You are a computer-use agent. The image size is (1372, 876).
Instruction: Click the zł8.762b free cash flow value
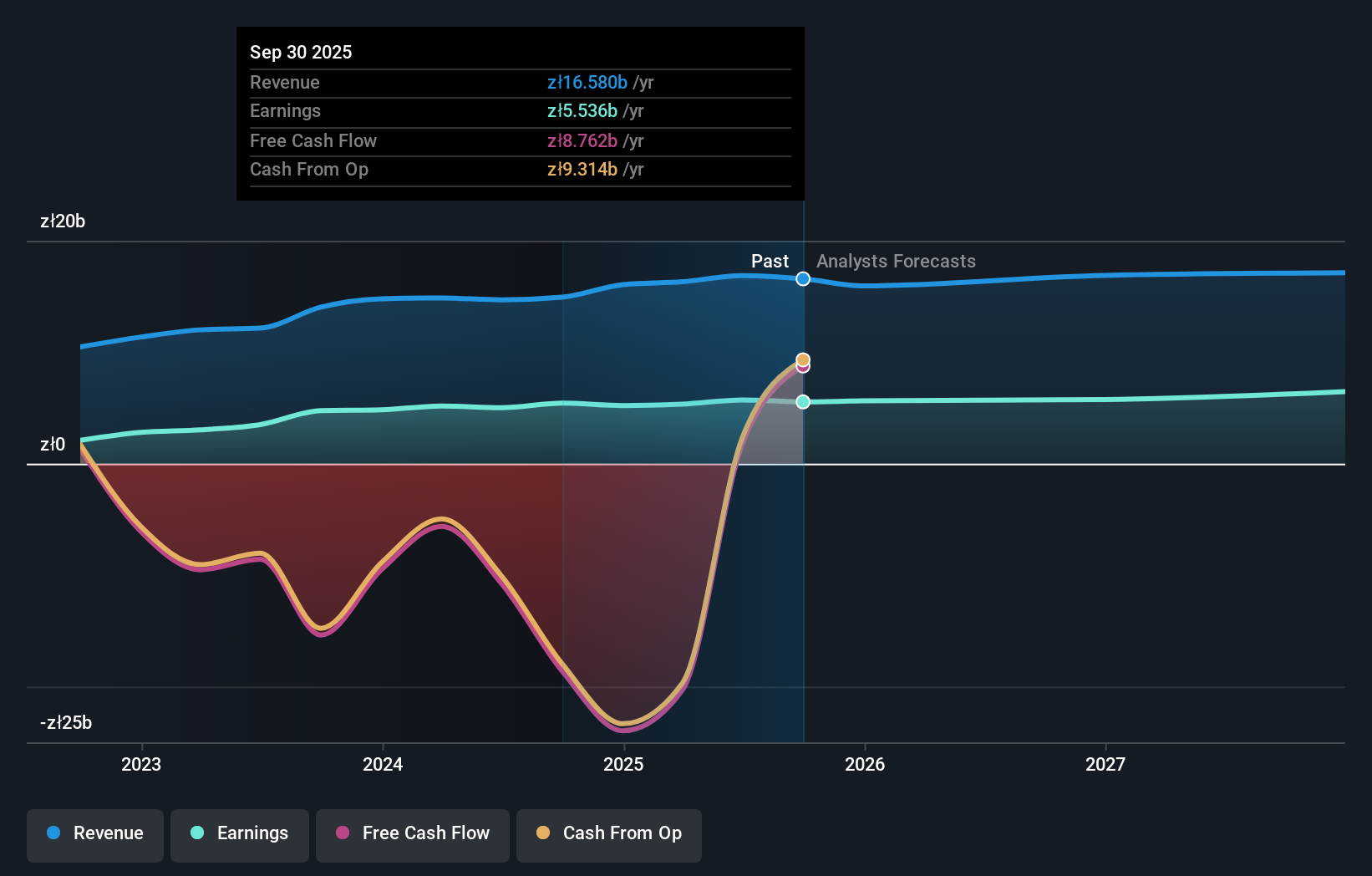point(582,141)
